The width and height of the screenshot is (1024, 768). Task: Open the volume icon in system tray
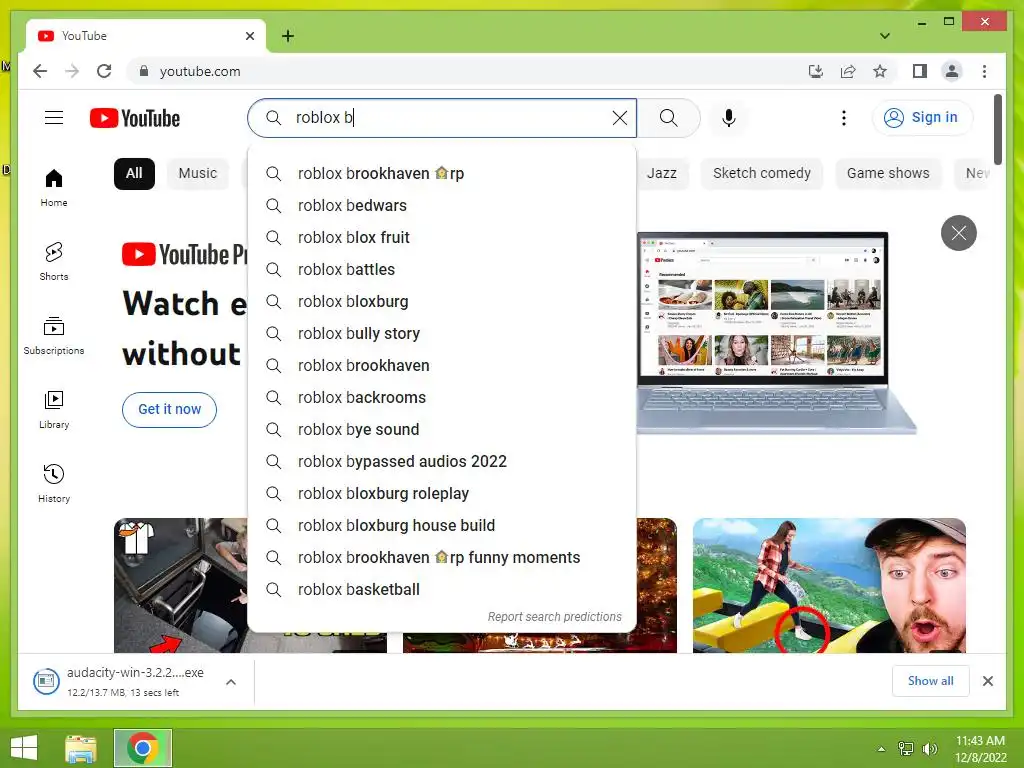tap(930, 748)
